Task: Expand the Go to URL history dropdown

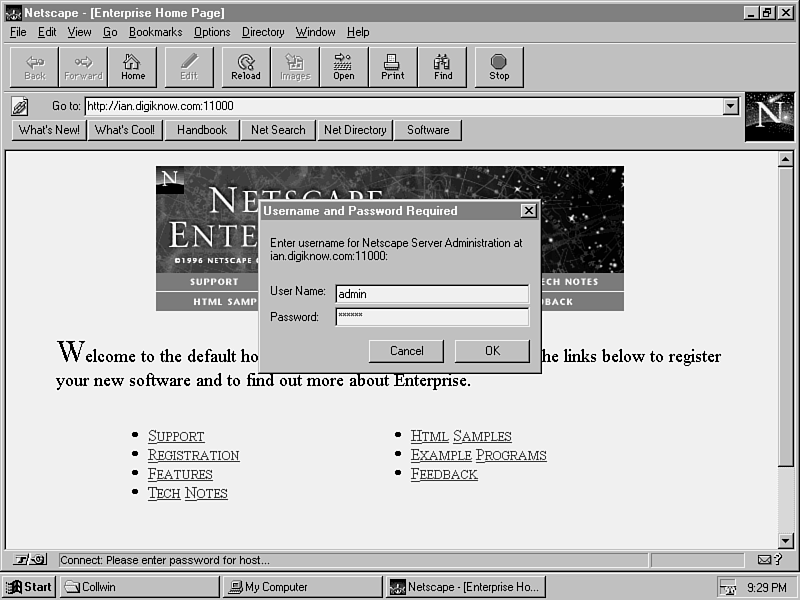Action: [x=731, y=106]
